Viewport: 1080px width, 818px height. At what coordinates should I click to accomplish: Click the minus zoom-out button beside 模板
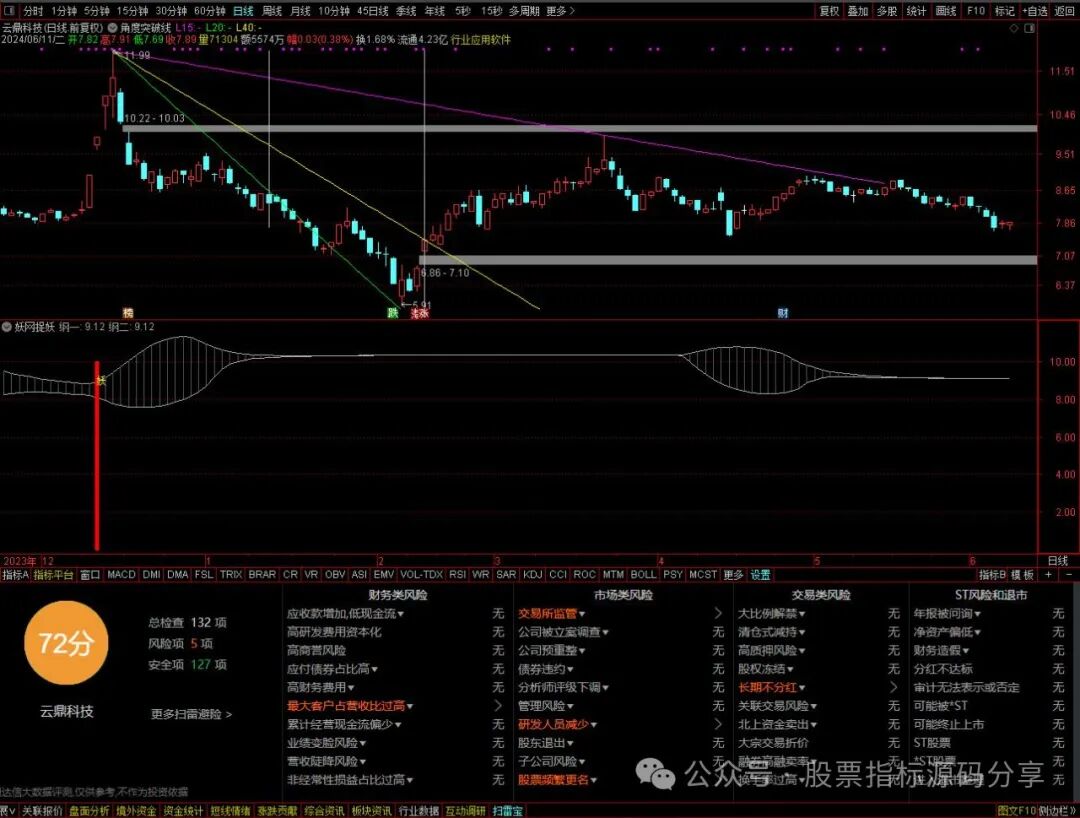(x=1069, y=574)
